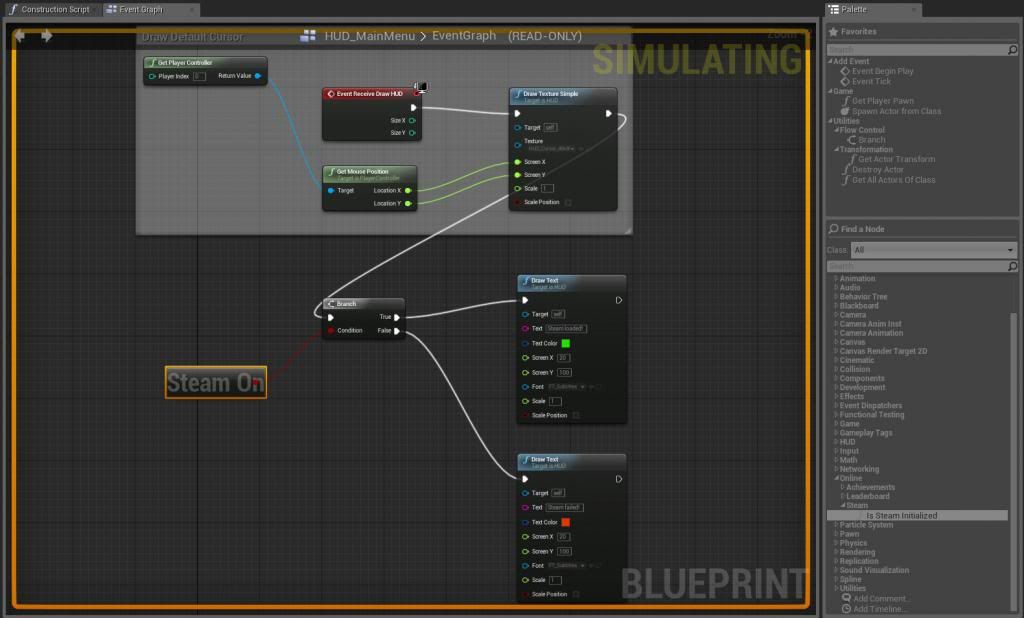Click the forward navigation arrow in graph
1024x618 pixels.
(x=46, y=36)
